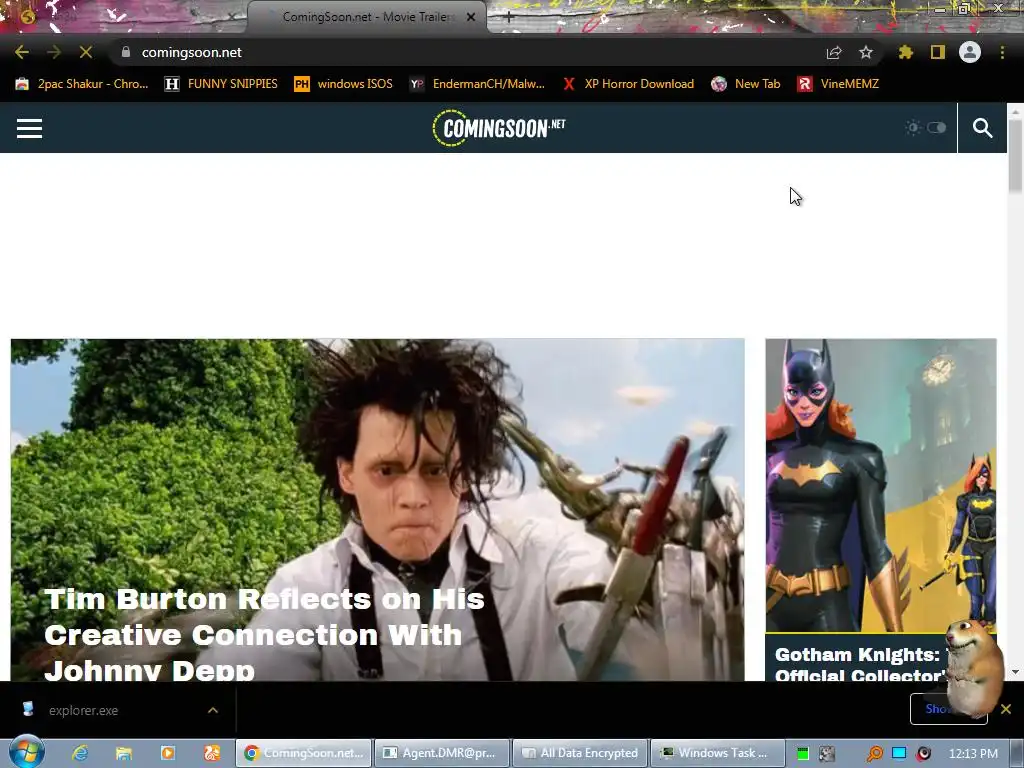Viewport: 1024px width, 768px height.
Task: Open the New Tab bookmark
Action: 746,84
